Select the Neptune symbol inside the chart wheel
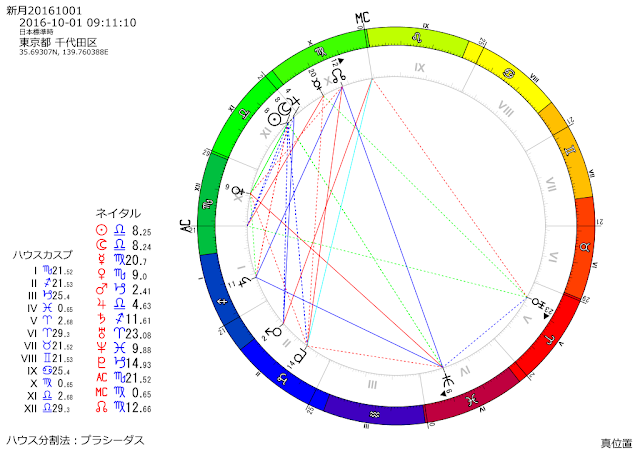This screenshot has height=452, width=640. click(448, 379)
